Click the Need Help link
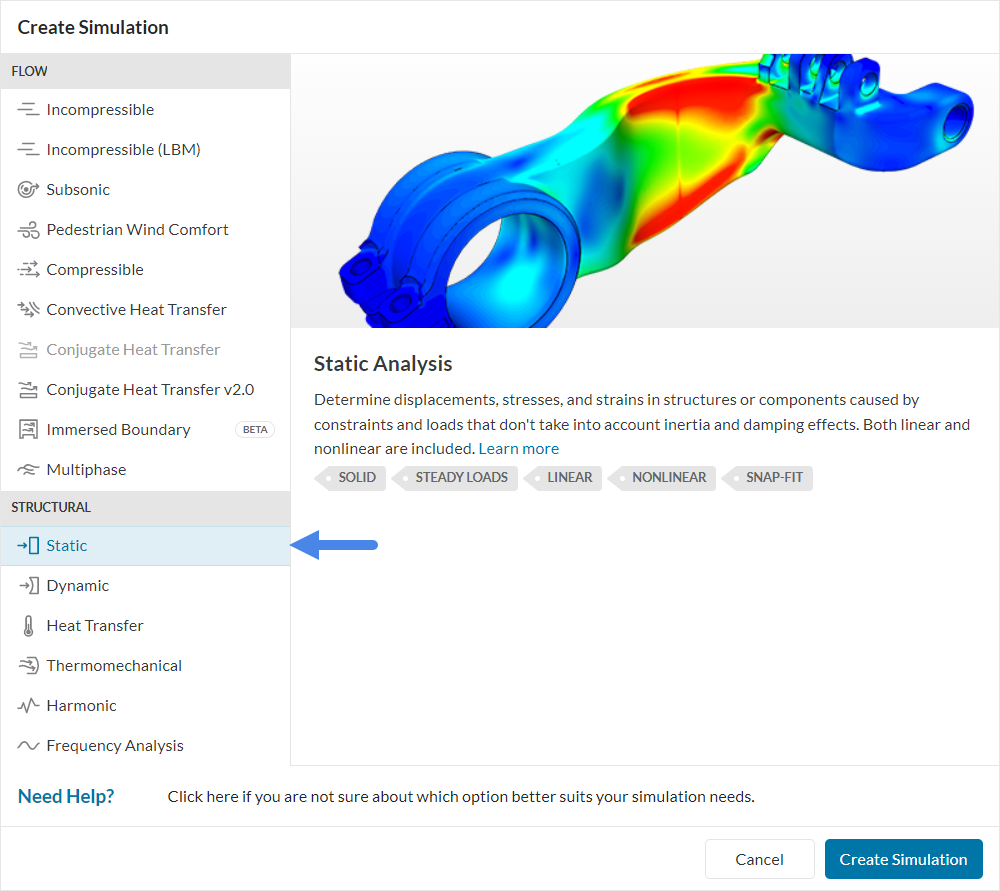 point(66,796)
